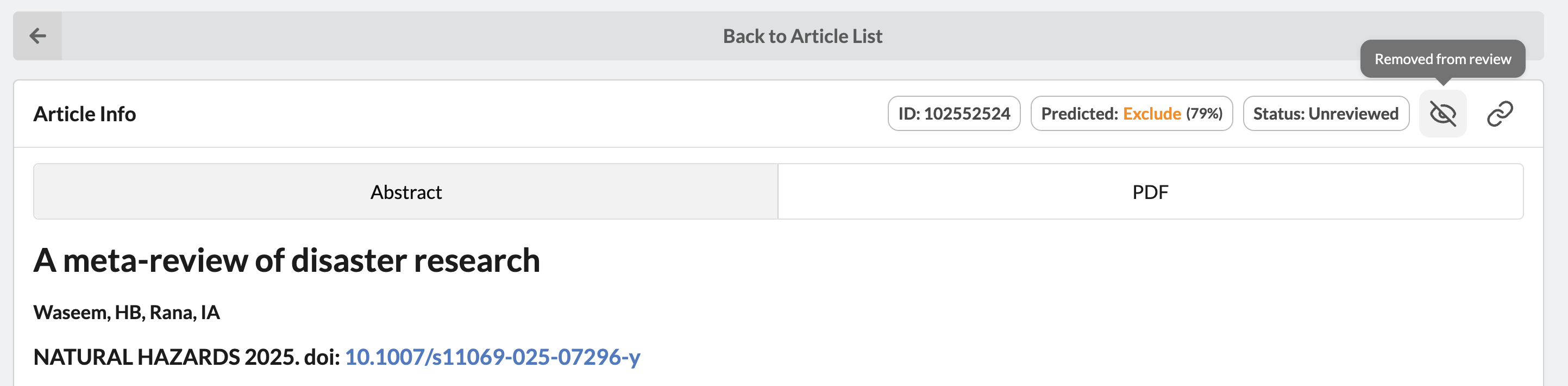Viewport: 1568px width, 386px height.
Task: Open the PDF tab
Action: pos(1150,192)
